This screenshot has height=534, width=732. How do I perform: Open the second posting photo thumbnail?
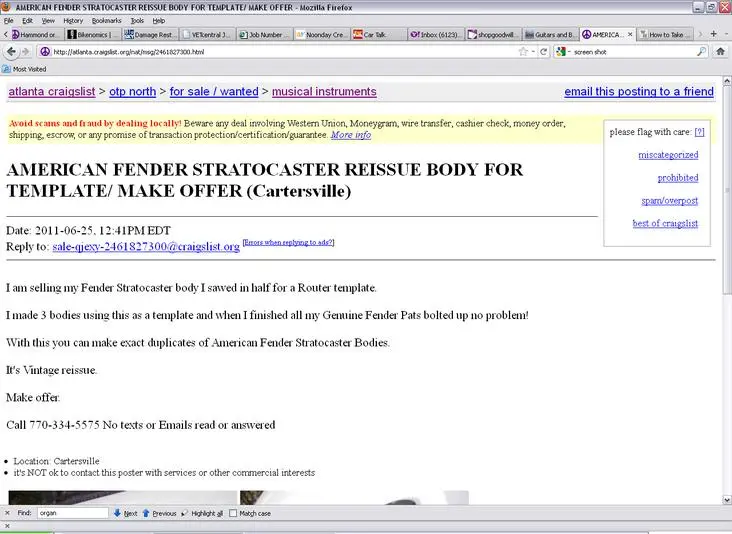click(354, 498)
